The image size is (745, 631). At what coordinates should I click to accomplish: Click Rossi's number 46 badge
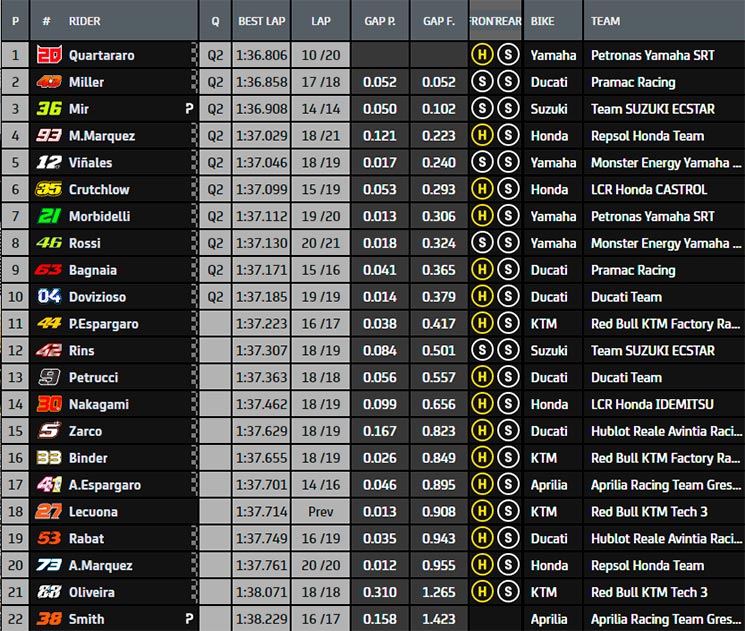coord(49,243)
